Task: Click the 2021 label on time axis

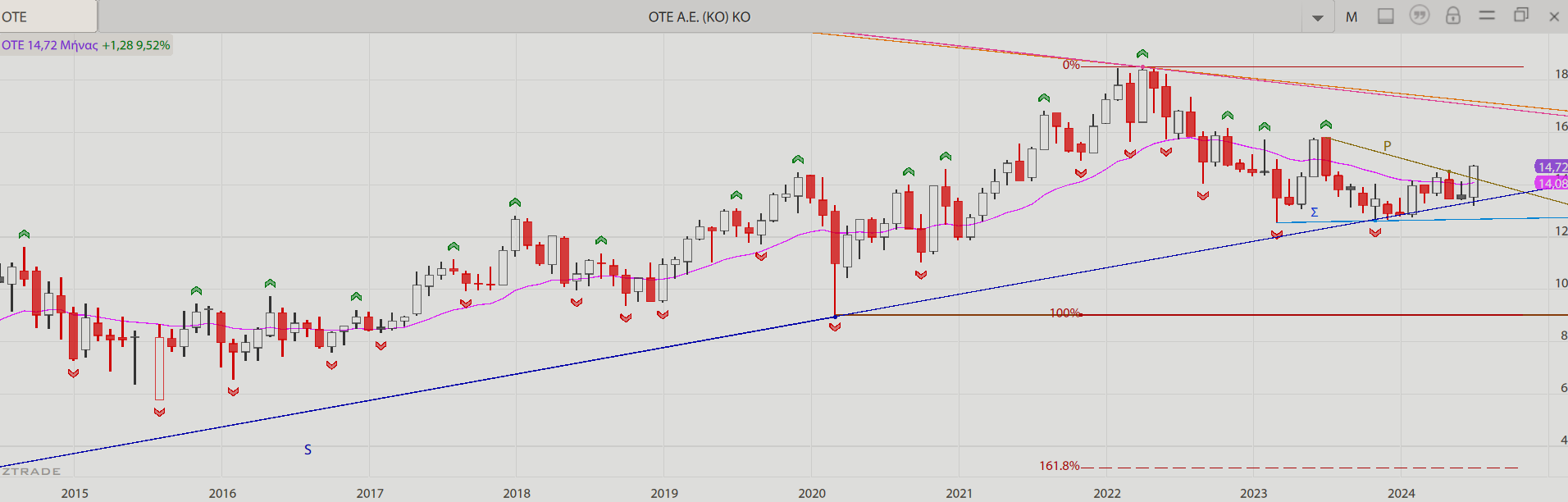Action: [x=959, y=493]
